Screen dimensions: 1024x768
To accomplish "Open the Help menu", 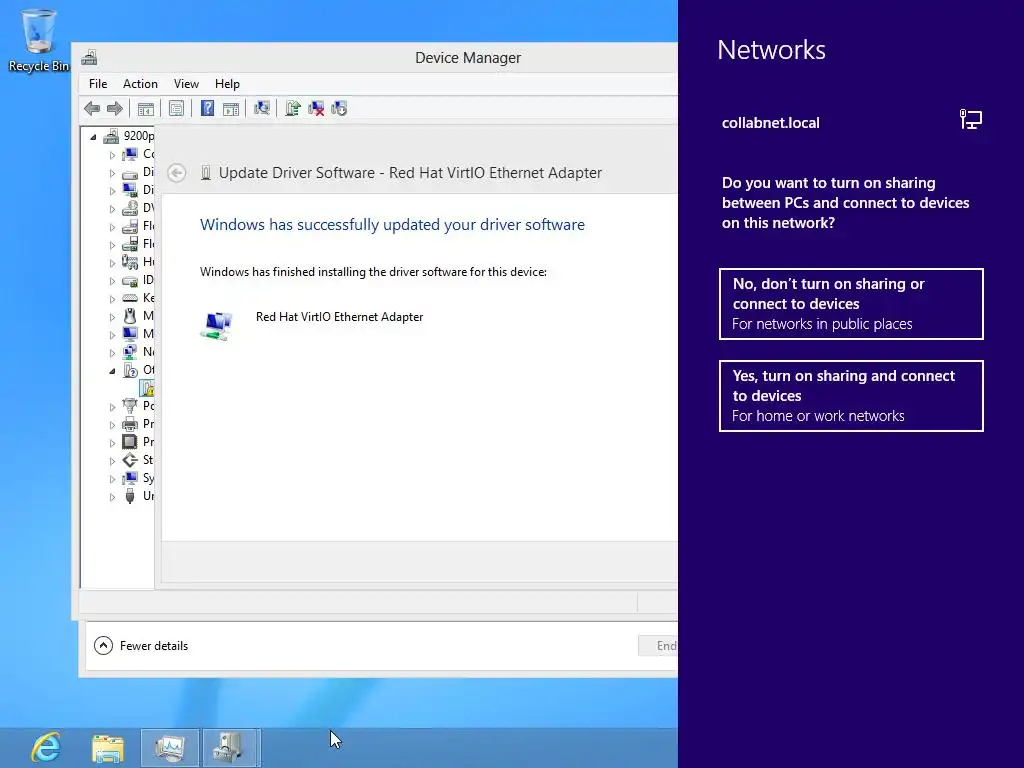I will tap(227, 84).
